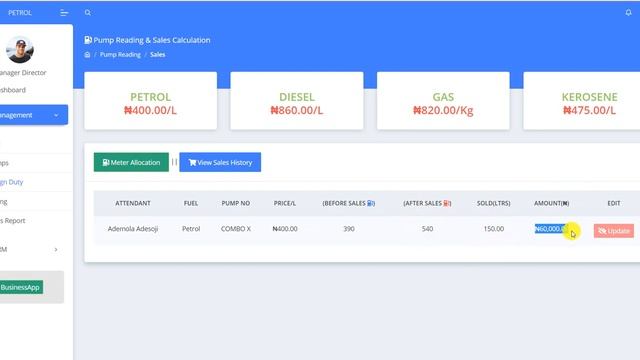The image size is (640, 360).
Task: Click the View Sales History button
Action: 220,162
